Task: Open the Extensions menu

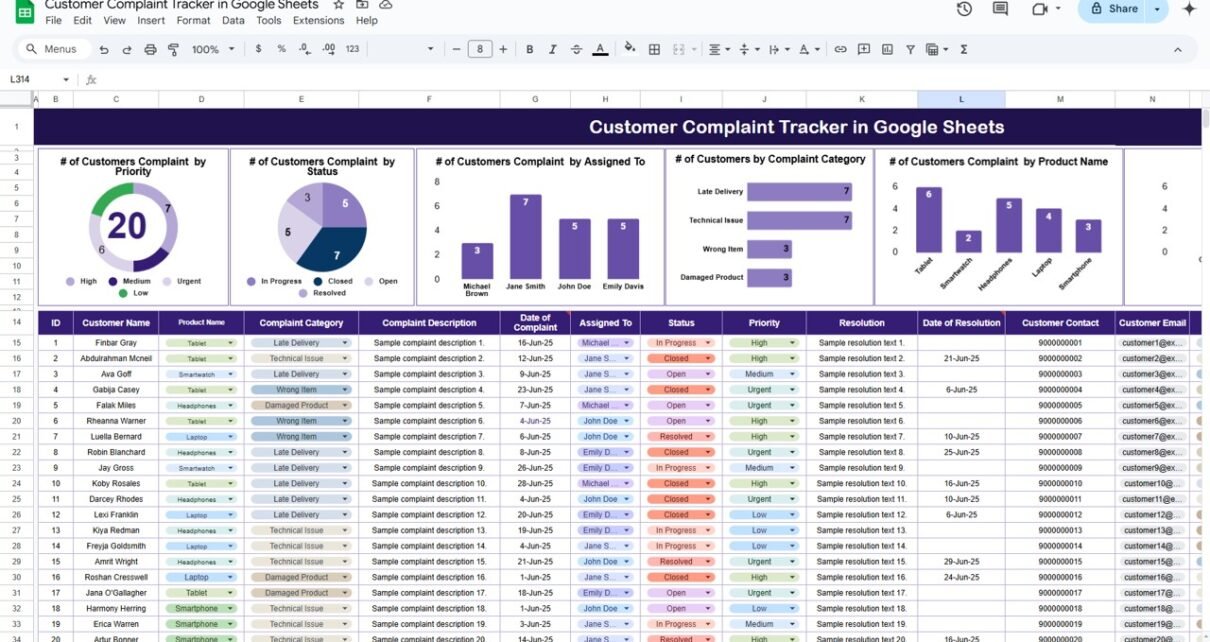Action: [x=318, y=20]
